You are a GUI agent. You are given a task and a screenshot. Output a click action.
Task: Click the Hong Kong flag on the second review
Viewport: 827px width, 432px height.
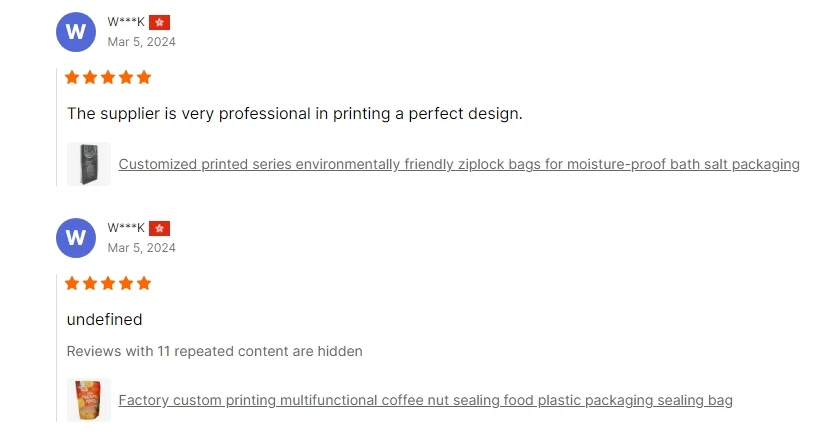point(160,228)
